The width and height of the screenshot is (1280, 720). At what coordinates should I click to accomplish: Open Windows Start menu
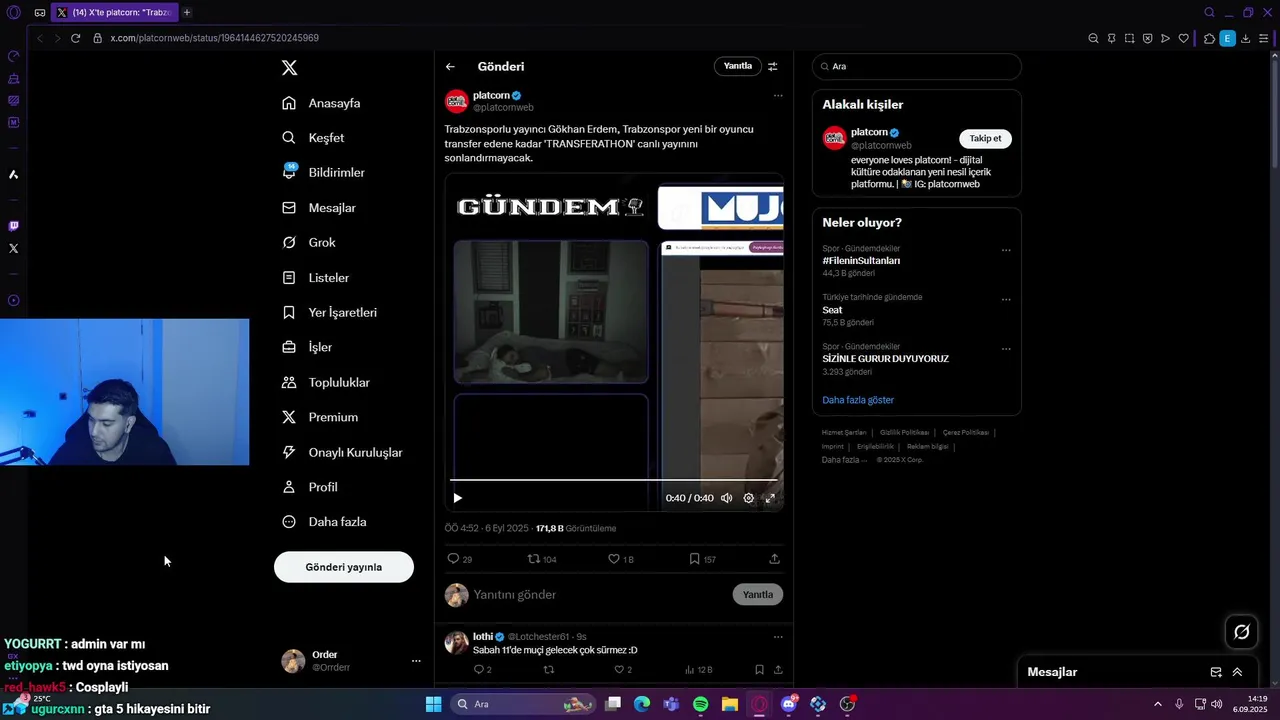[x=434, y=704]
